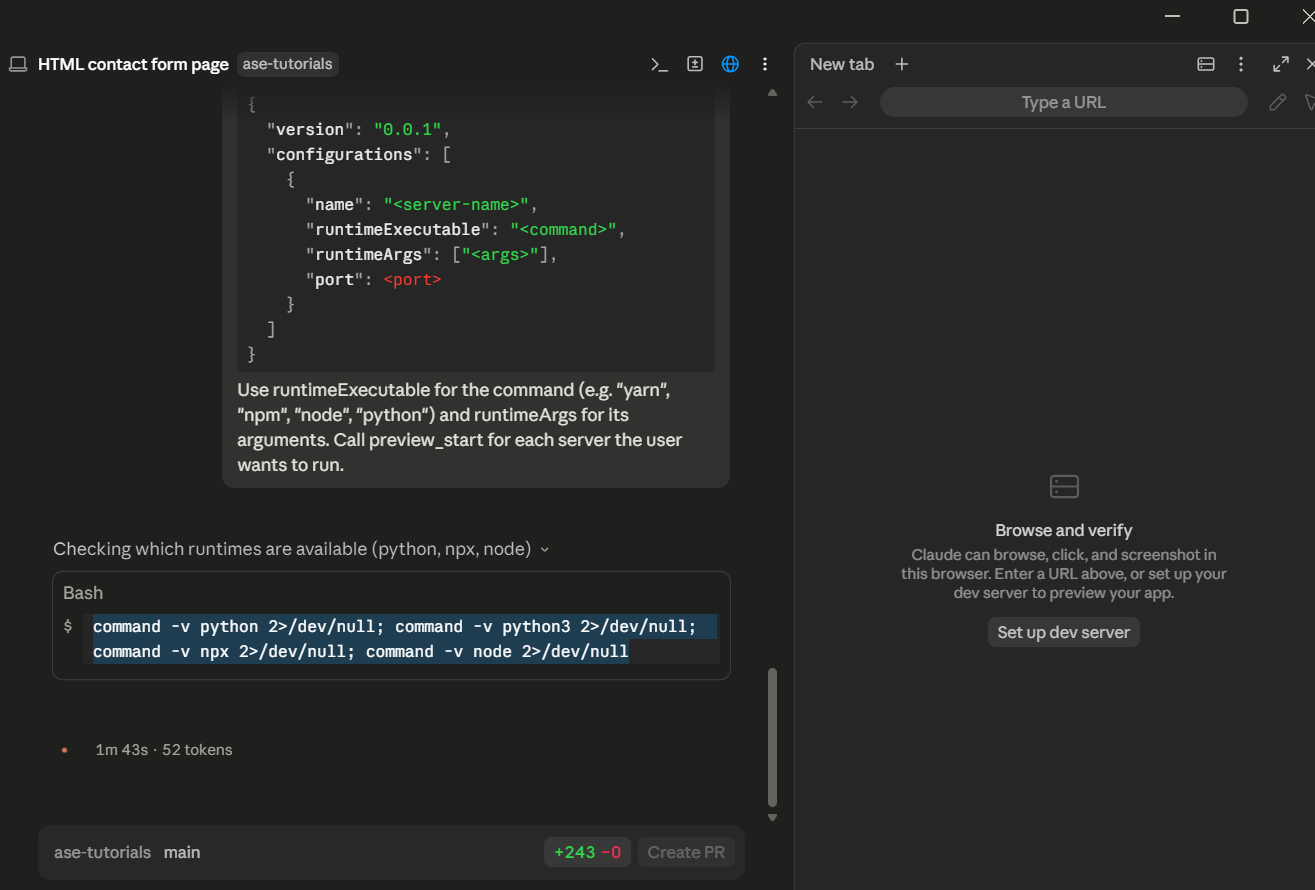Click the "<server-name>" string value
This screenshot has width=1315, height=890.
tap(456, 205)
